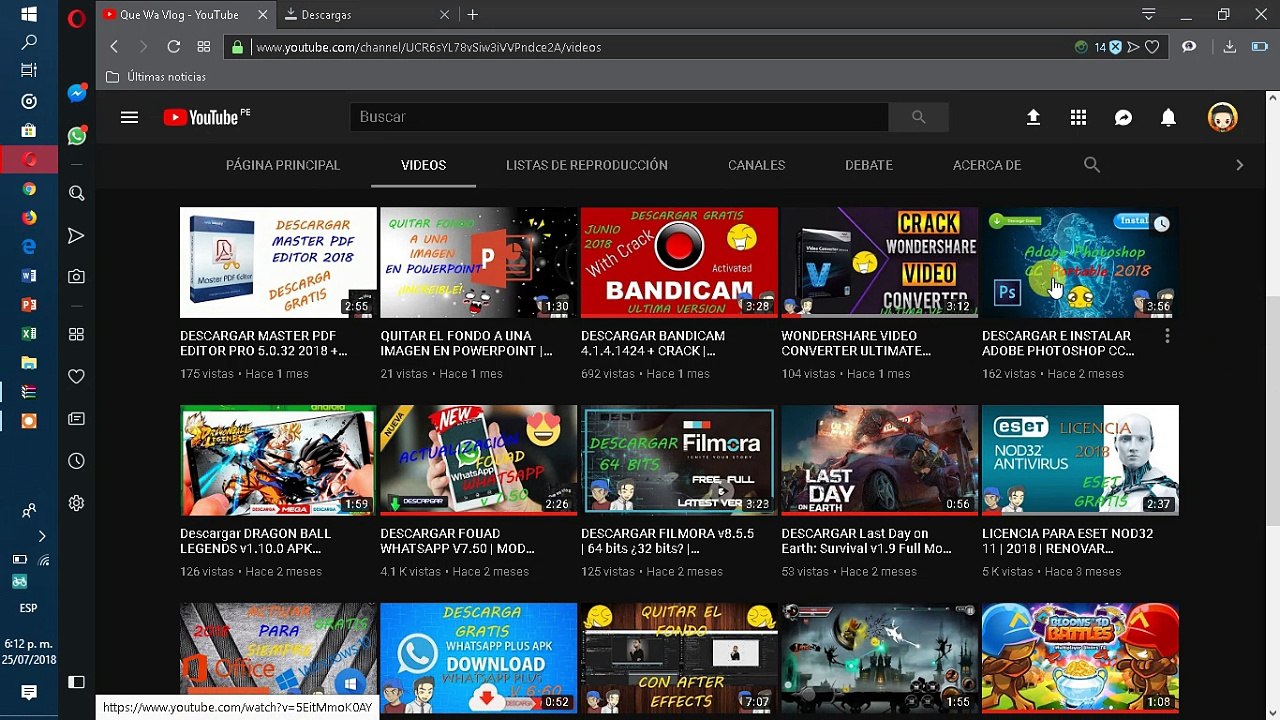This screenshot has height=720, width=1280.
Task: Click the YouTube Buscar search field
Action: point(619,117)
